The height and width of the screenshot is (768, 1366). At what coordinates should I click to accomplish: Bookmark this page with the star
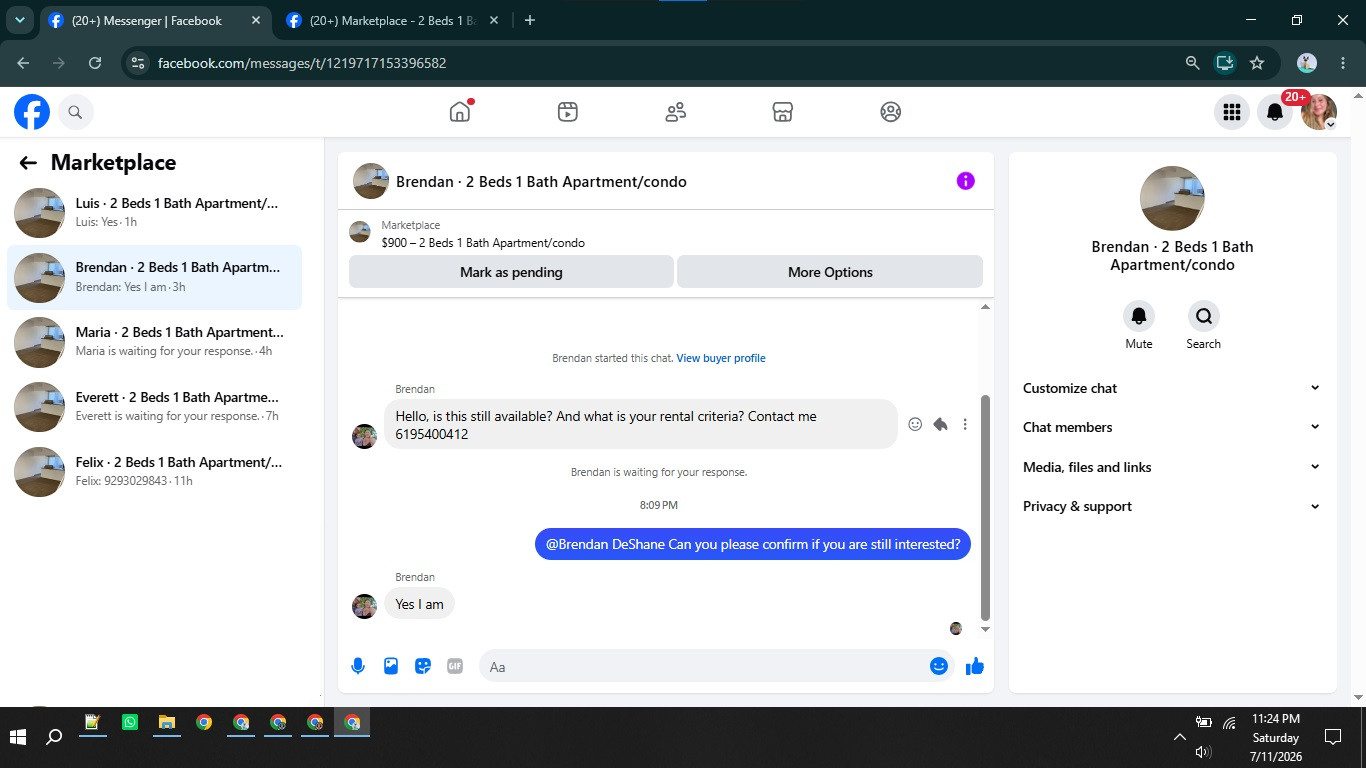(1257, 63)
